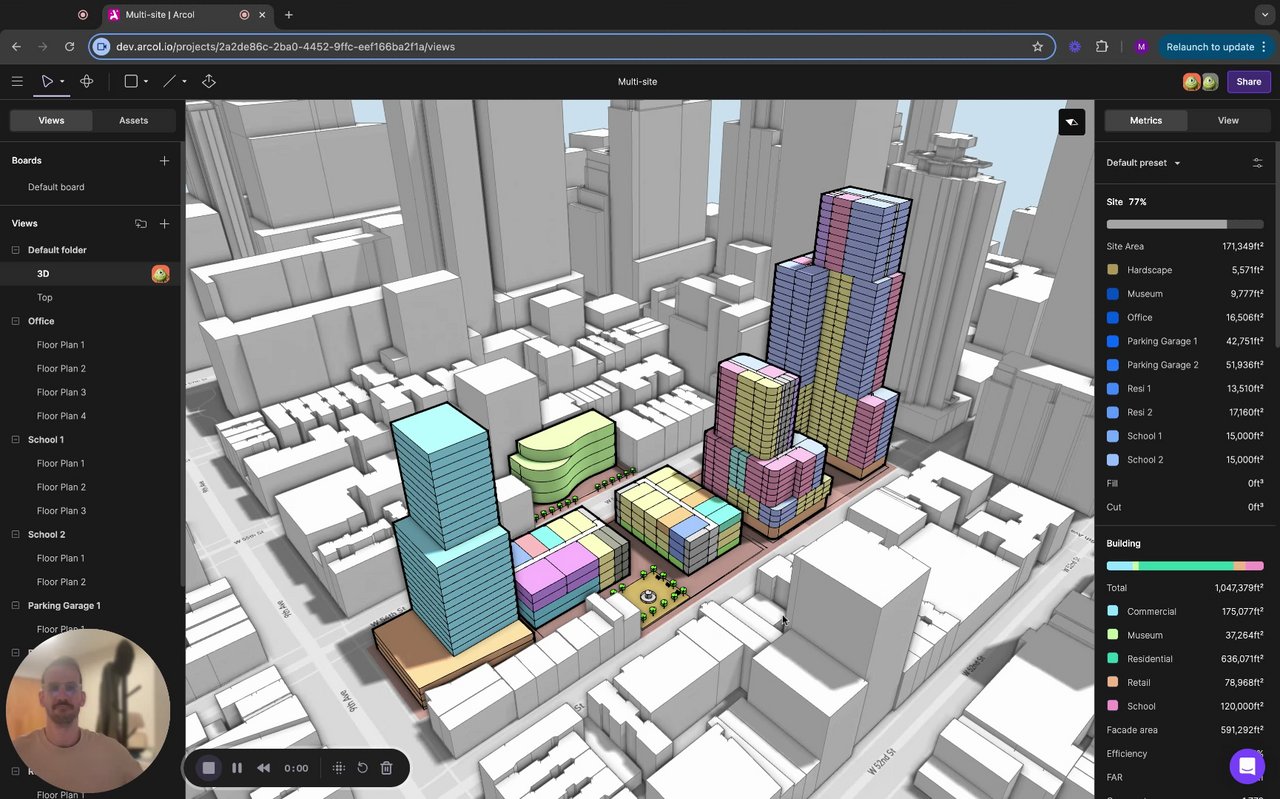The width and height of the screenshot is (1280, 799).
Task: Restart the recording
Action: [363, 768]
